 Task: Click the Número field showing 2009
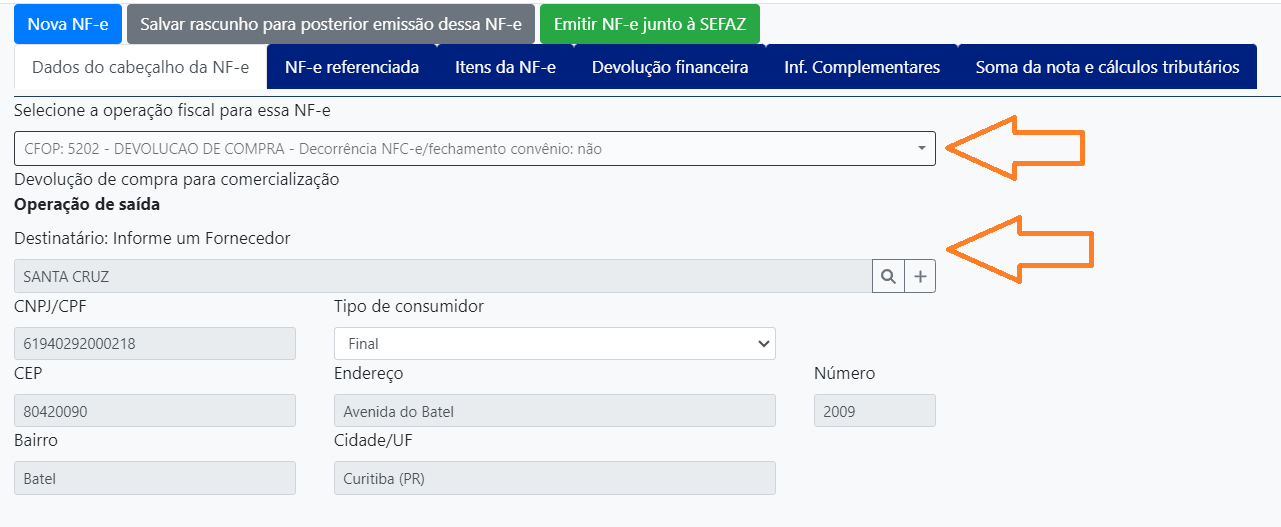pyautogui.click(x=874, y=411)
